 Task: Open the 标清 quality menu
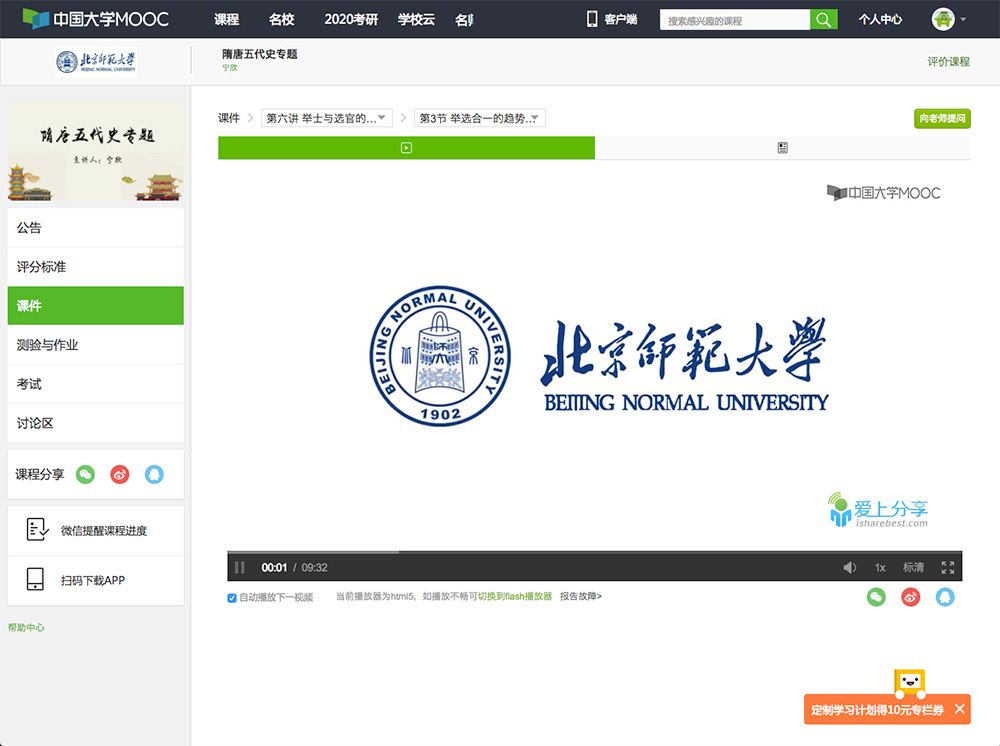tap(913, 567)
